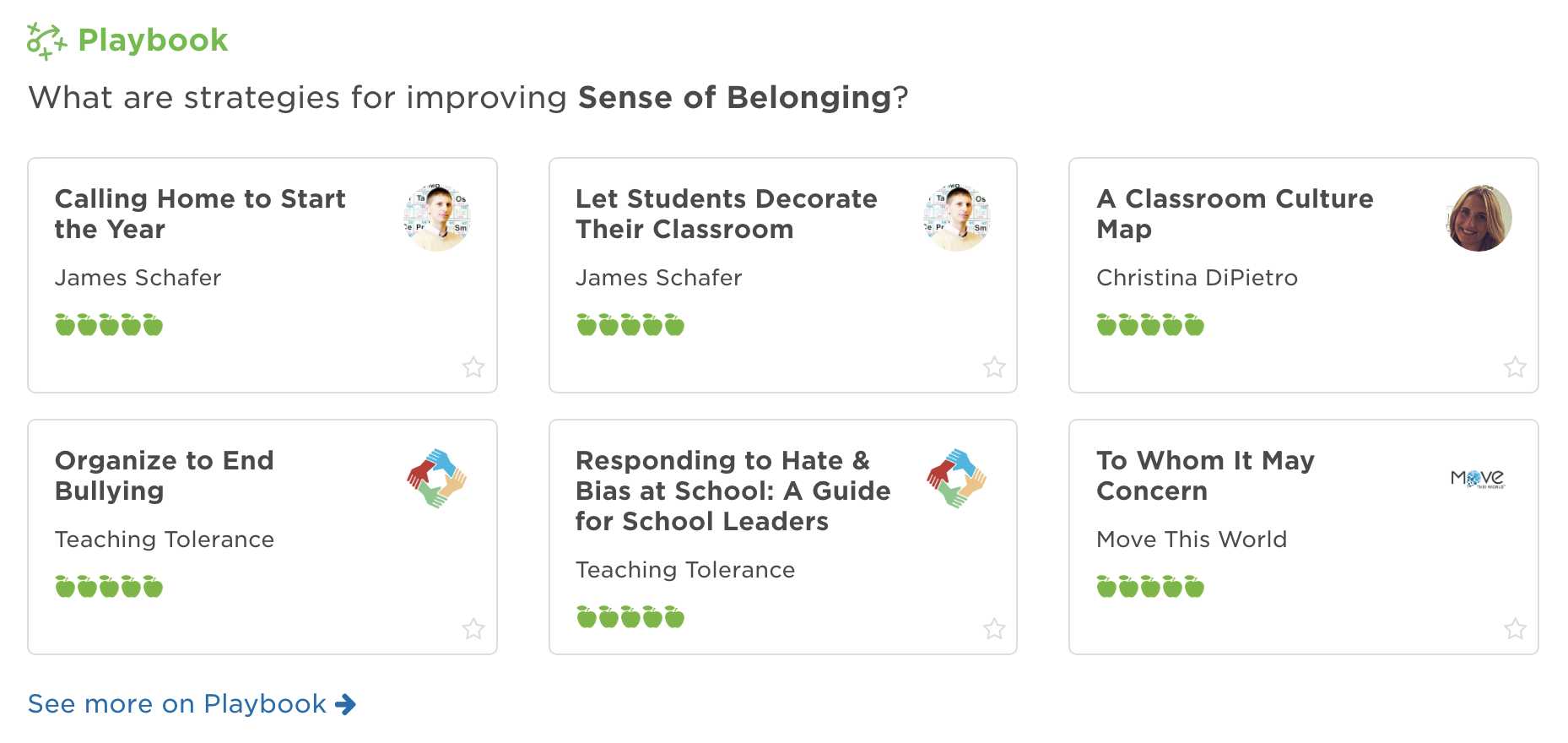Screen dimensions: 1568x743
Task: Open the To Whom It May Concern title
Action: click(1204, 475)
